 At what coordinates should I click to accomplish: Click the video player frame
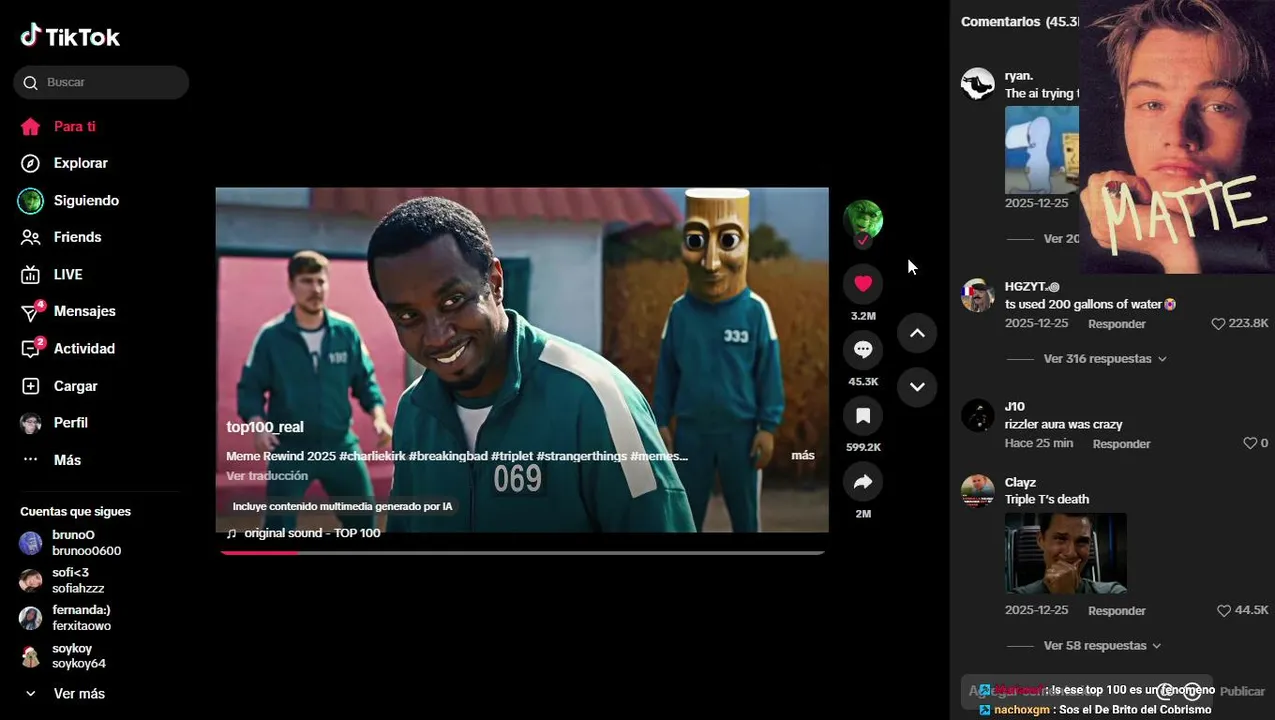click(522, 360)
